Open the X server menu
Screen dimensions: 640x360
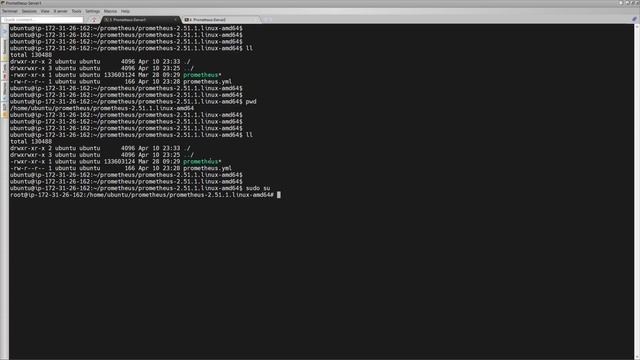[x=60, y=11]
